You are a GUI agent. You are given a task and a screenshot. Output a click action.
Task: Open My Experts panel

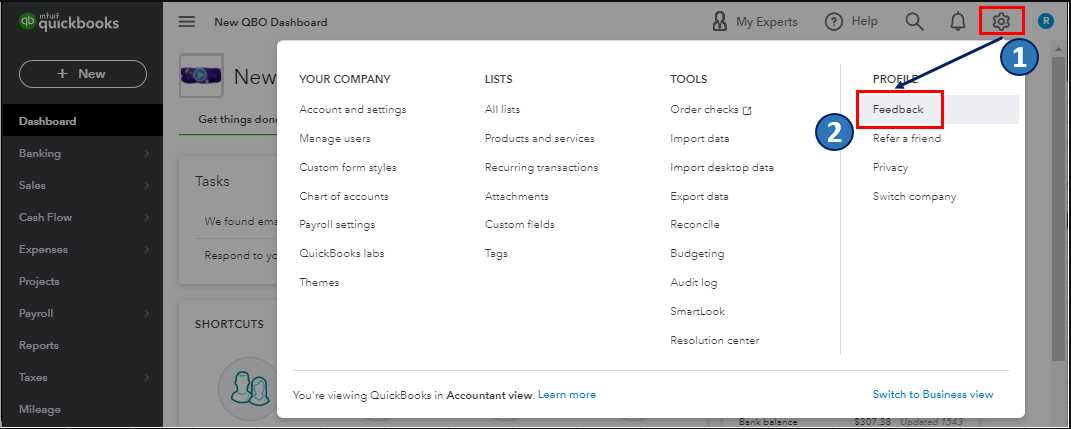coord(754,21)
